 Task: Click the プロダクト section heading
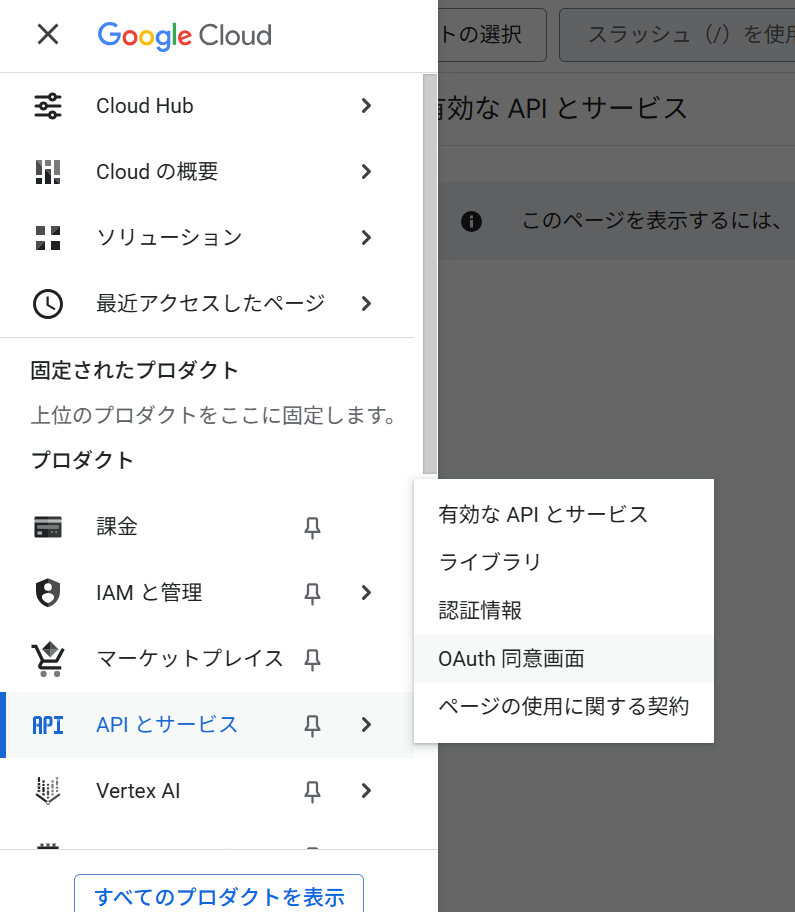tap(82, 460)
